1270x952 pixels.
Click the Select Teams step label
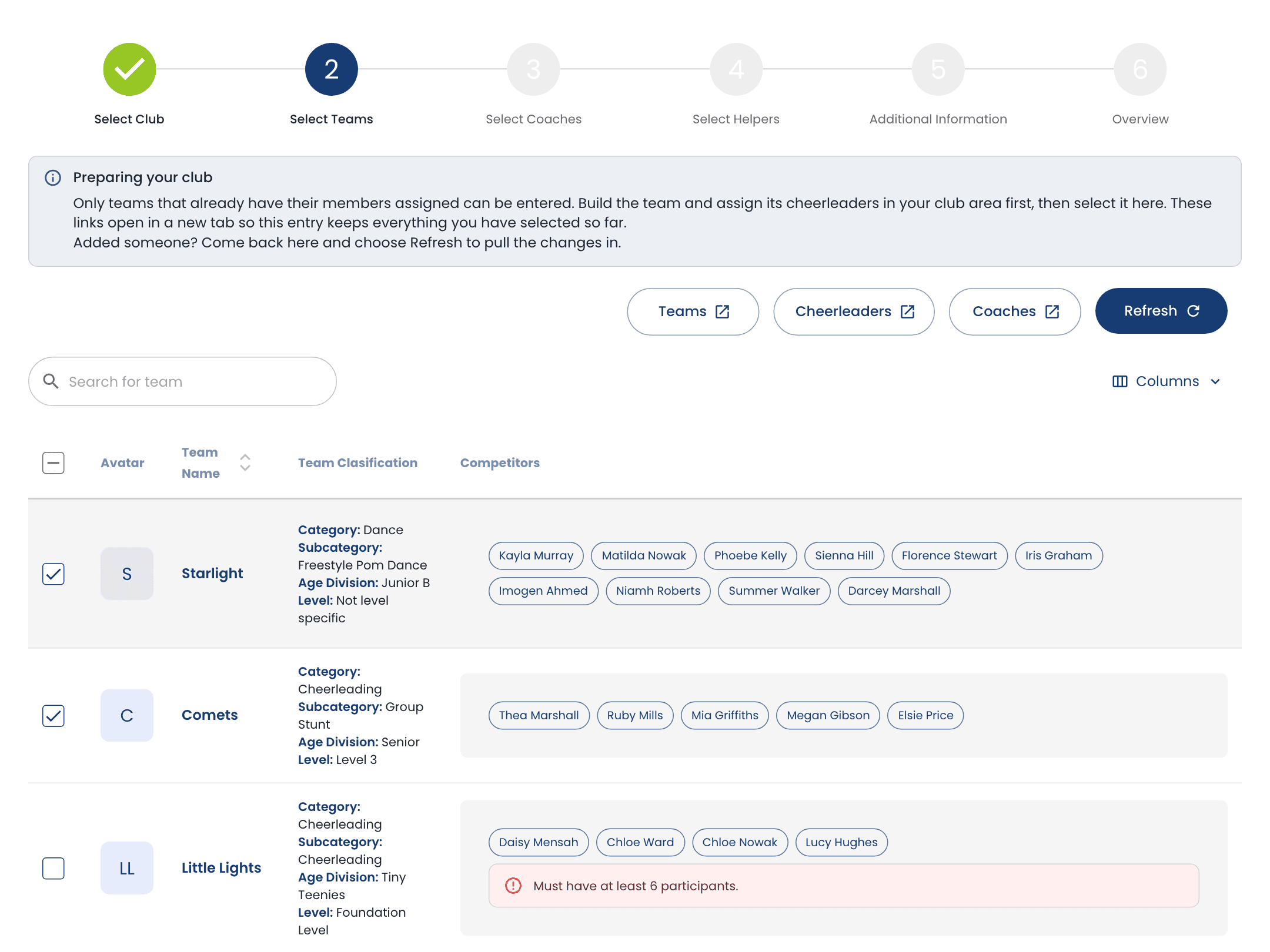click(x=332, y=119)
